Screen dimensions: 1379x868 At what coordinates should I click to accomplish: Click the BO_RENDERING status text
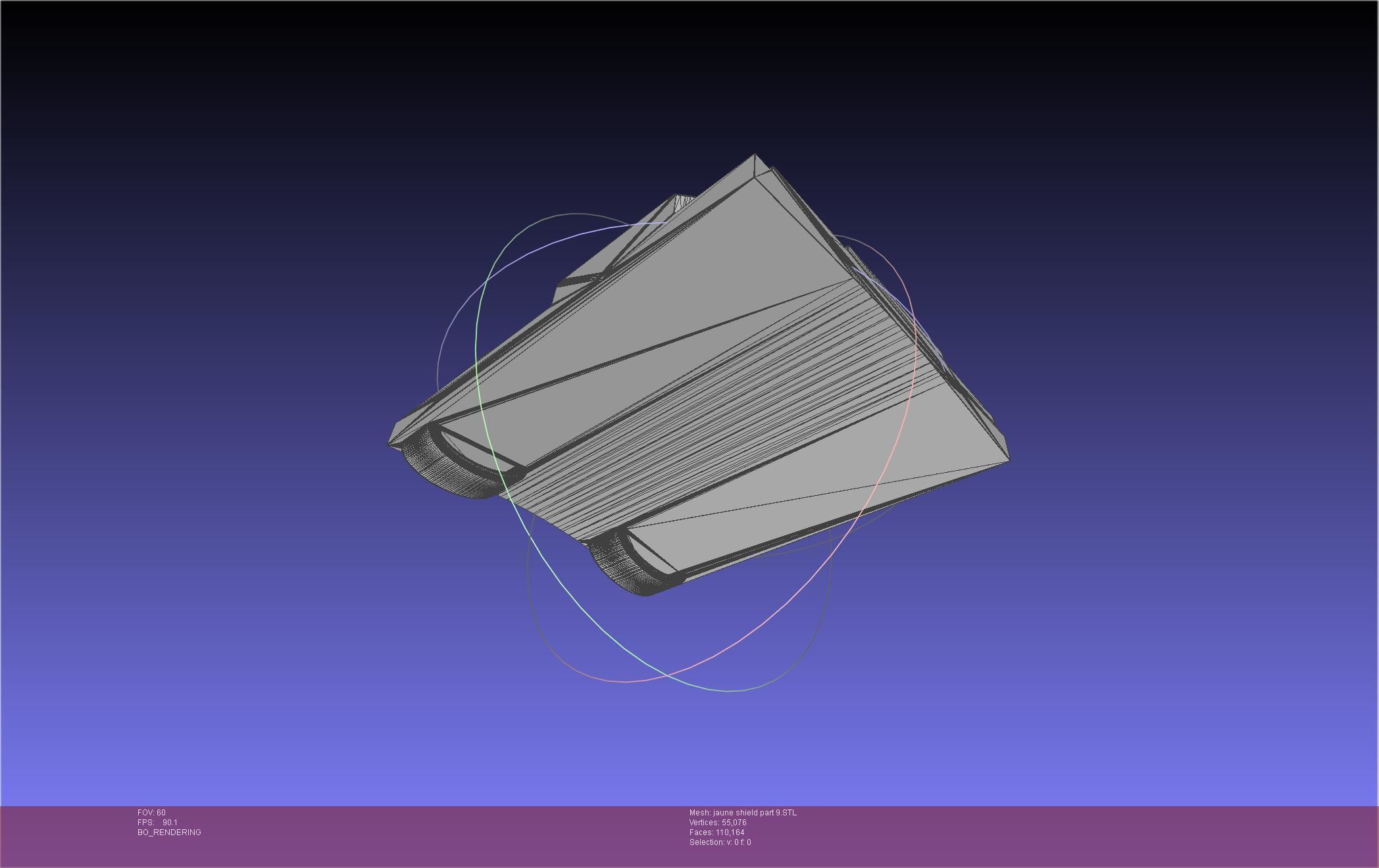pyautogui.click(x=169, y=832)
